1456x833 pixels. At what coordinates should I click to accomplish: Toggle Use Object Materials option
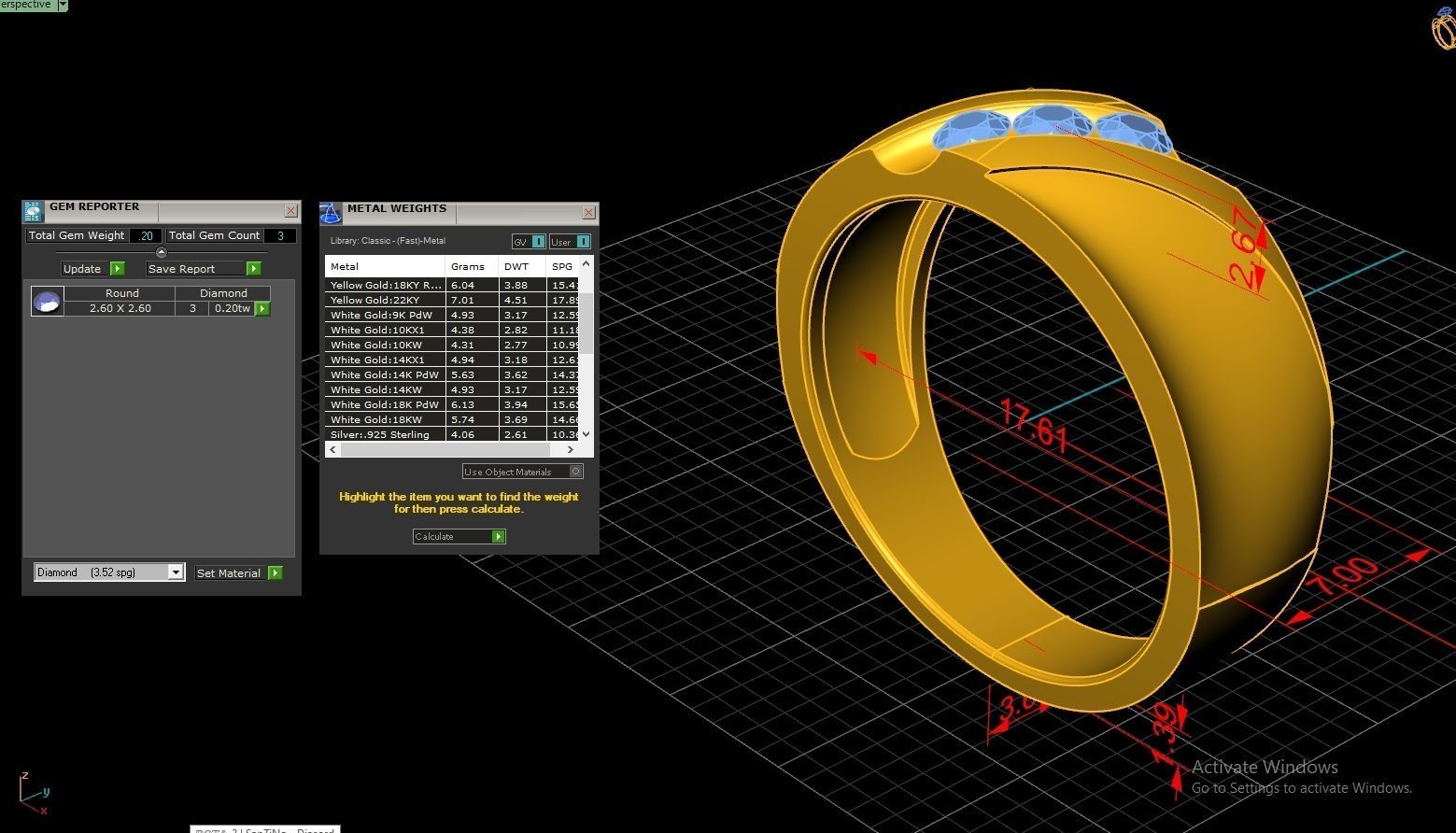(x=522, y=472)
